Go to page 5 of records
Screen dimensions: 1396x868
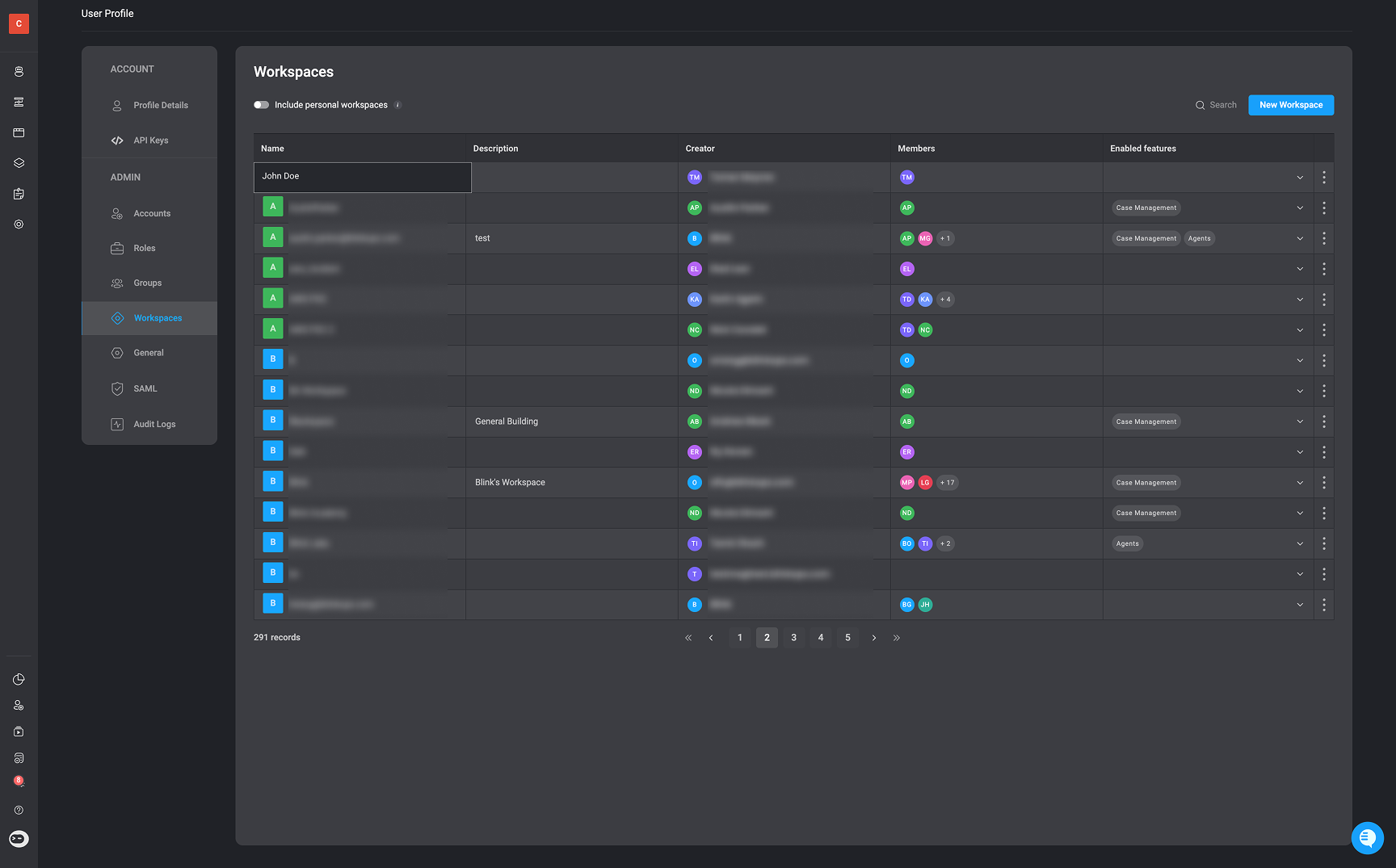(847, 638)
